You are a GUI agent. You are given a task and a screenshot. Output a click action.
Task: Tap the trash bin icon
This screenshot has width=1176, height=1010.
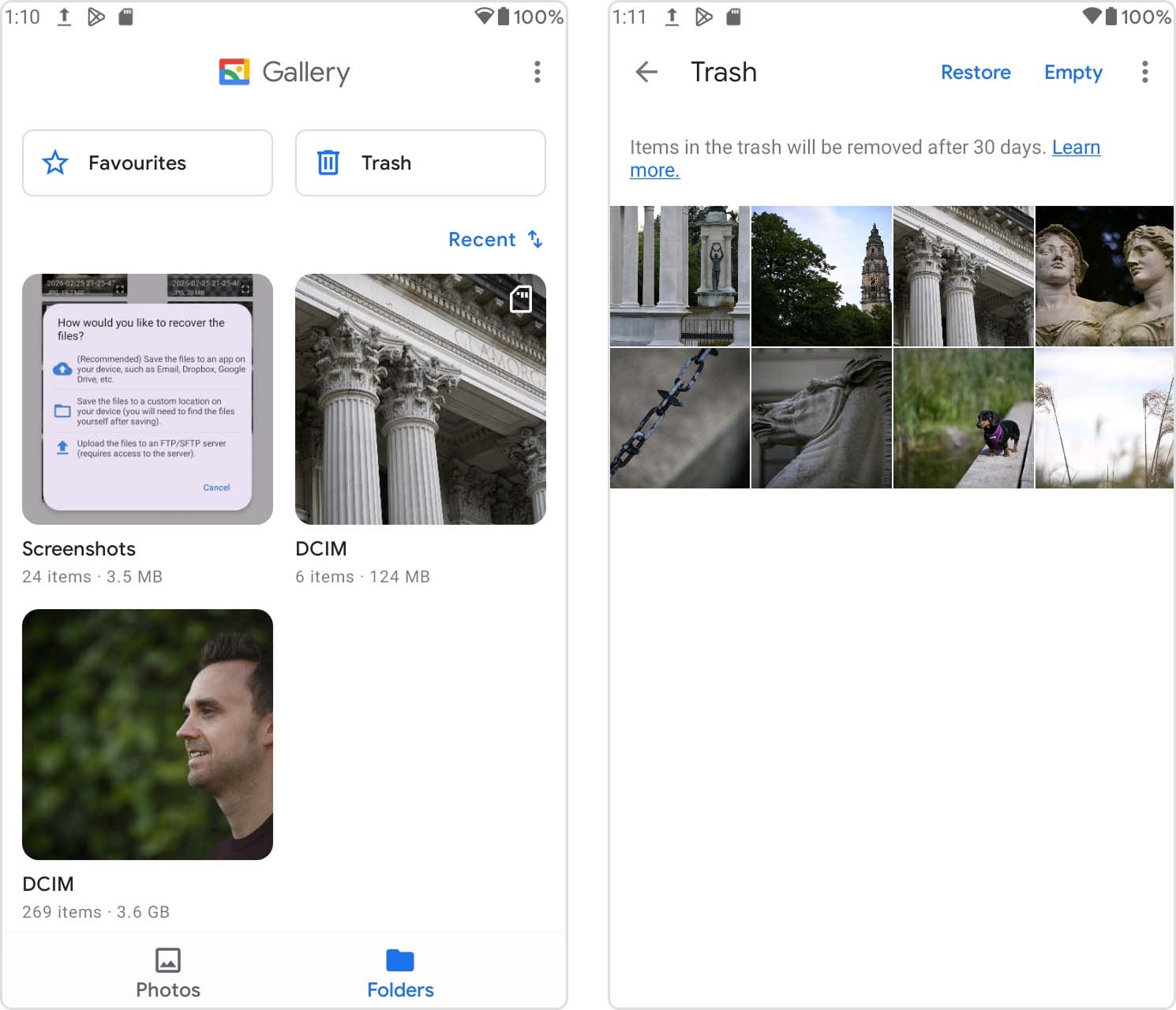(x=328, y=163)
